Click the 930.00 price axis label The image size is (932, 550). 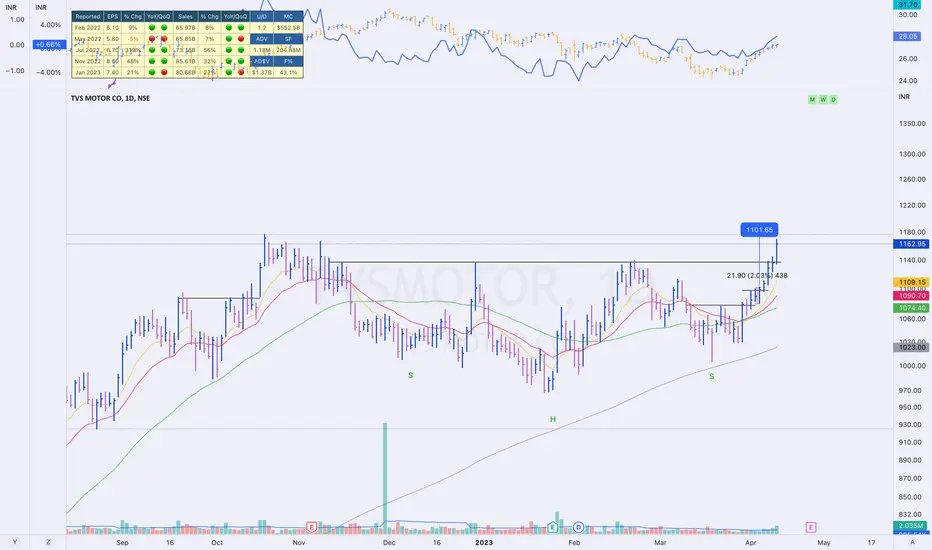pos(910,425)
